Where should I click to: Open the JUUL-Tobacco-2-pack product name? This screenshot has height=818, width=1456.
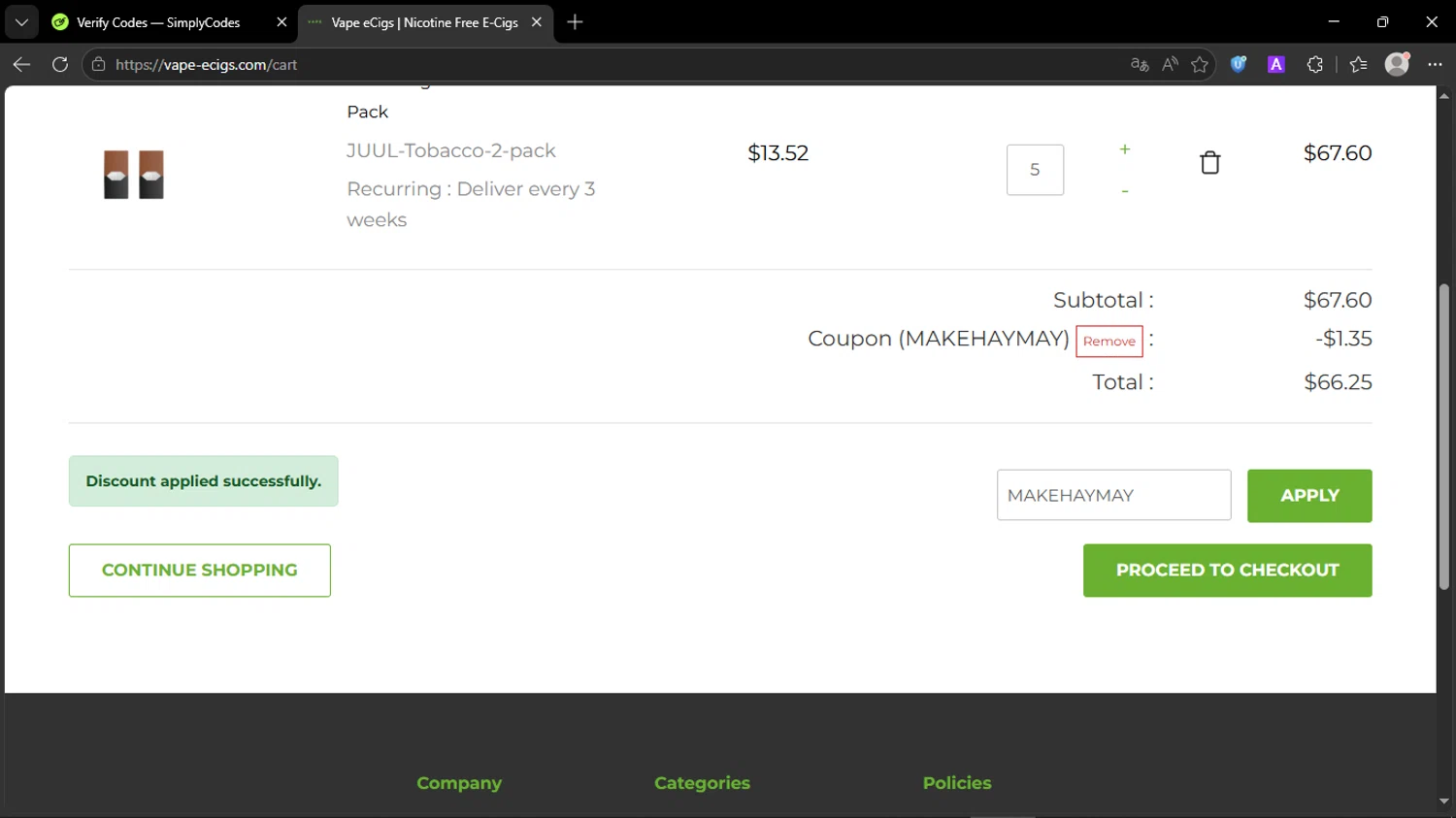point(451,150)
